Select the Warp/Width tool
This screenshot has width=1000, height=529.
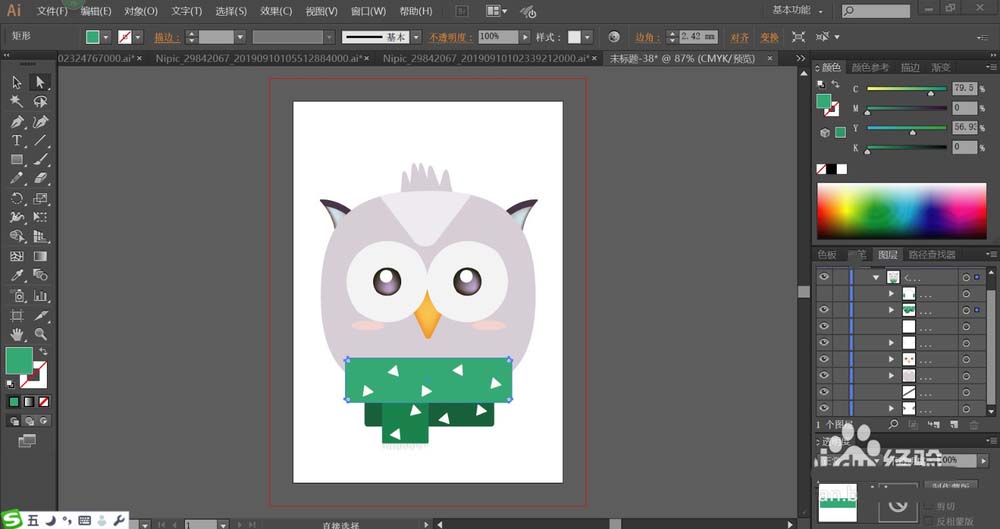point(17,218)
